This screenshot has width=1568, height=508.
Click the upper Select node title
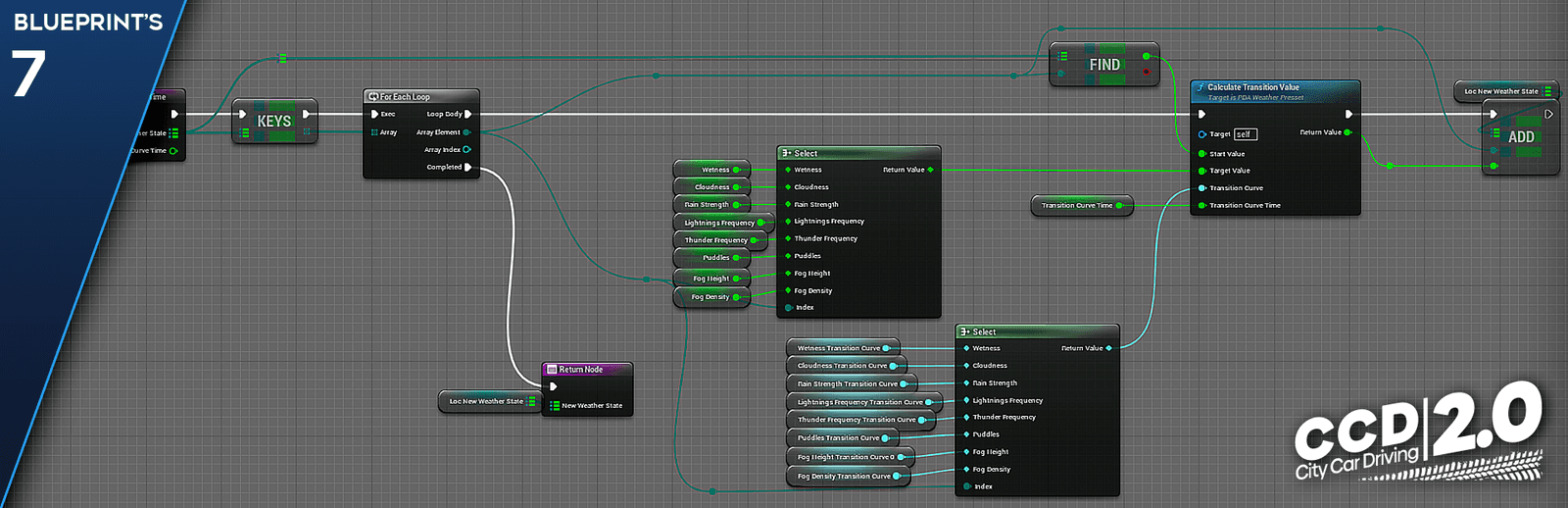(x=806, y=154)
